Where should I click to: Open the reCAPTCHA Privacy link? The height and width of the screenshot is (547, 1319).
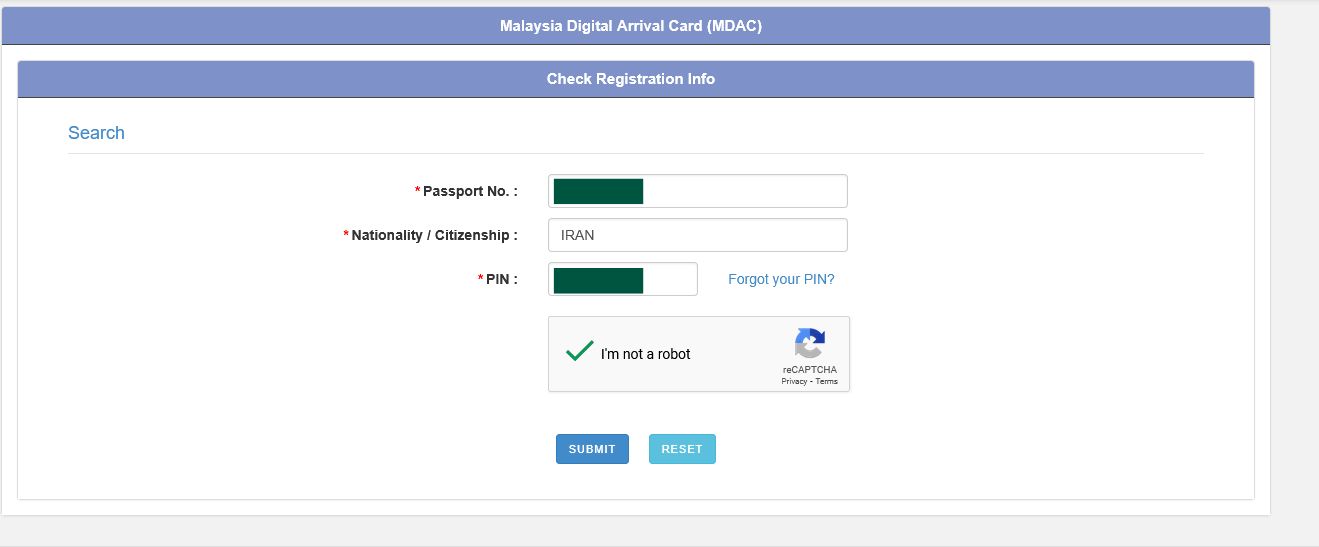pos(794,382)
